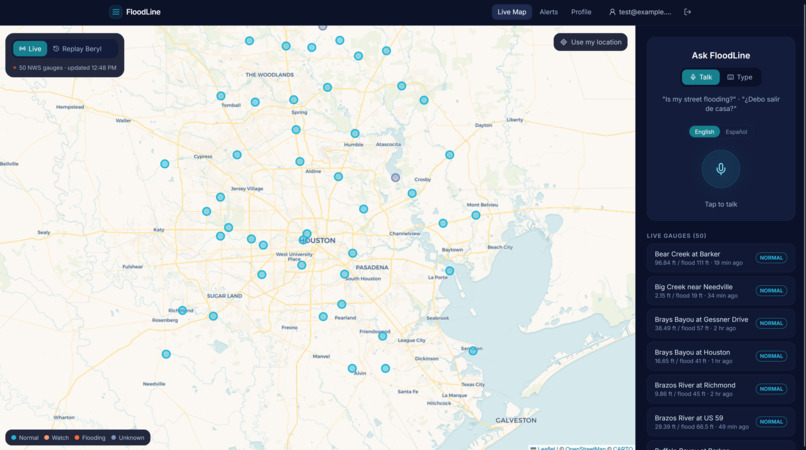Click the user account icon
Screen dimensions: 806x450
[612, 12]
